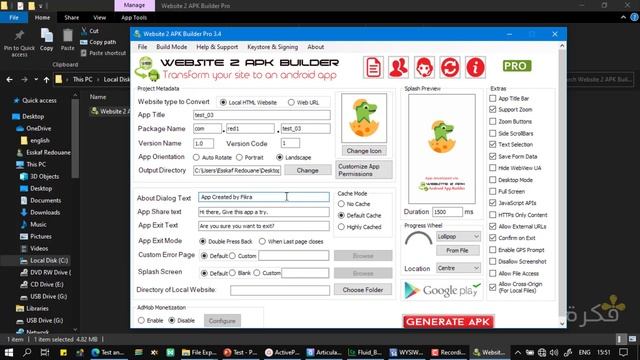
Task: Click the Change Icon button
Action: pos(364,151)
